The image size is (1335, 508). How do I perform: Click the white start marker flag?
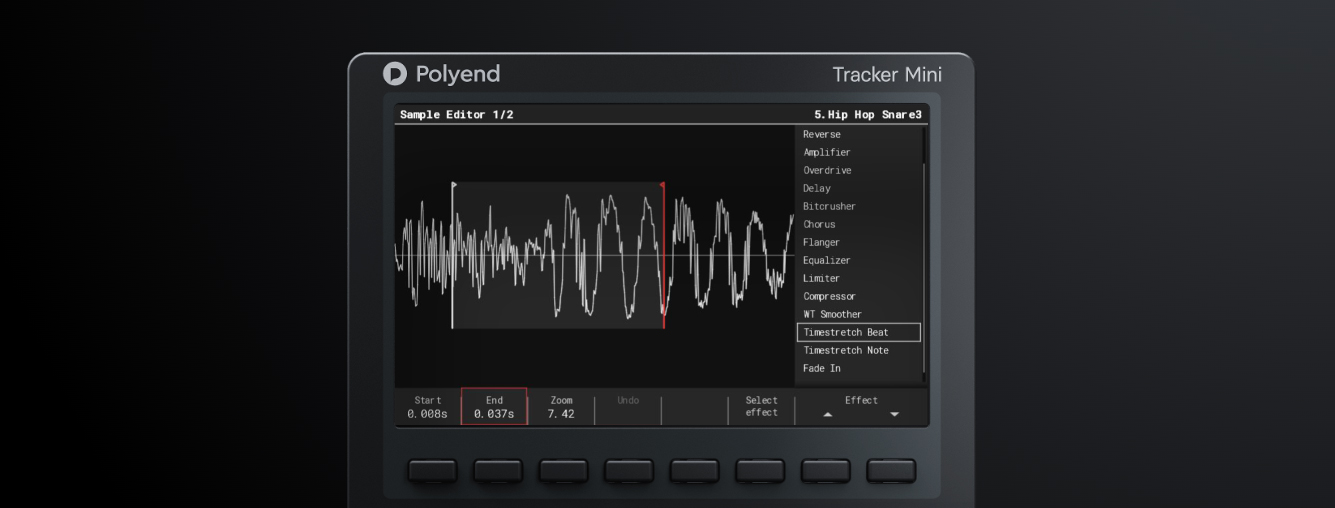coord(455,185)
